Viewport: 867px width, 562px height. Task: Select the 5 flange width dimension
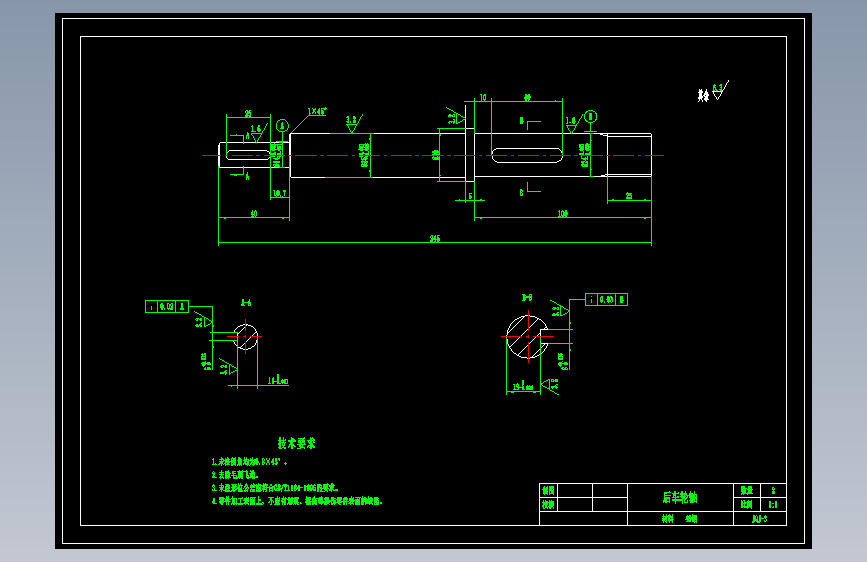[x=471, y=196]
